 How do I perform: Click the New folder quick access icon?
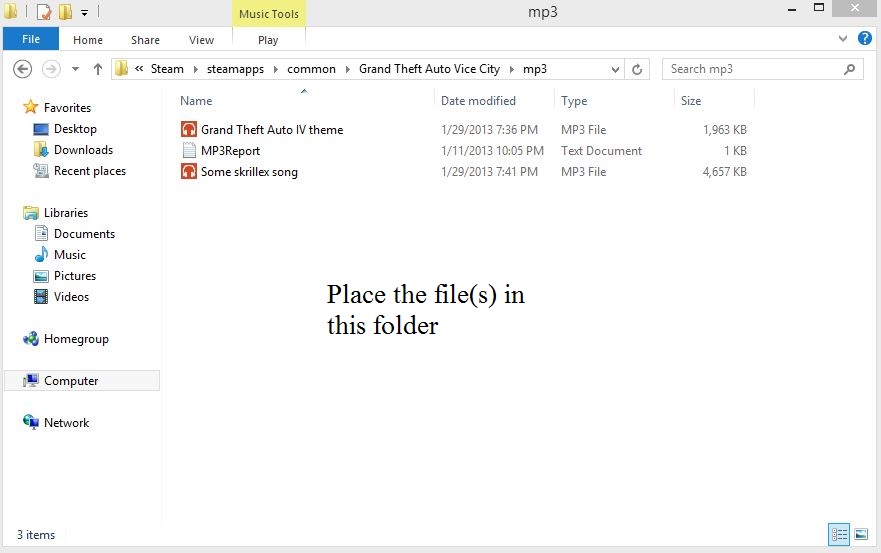pos(65,12)
